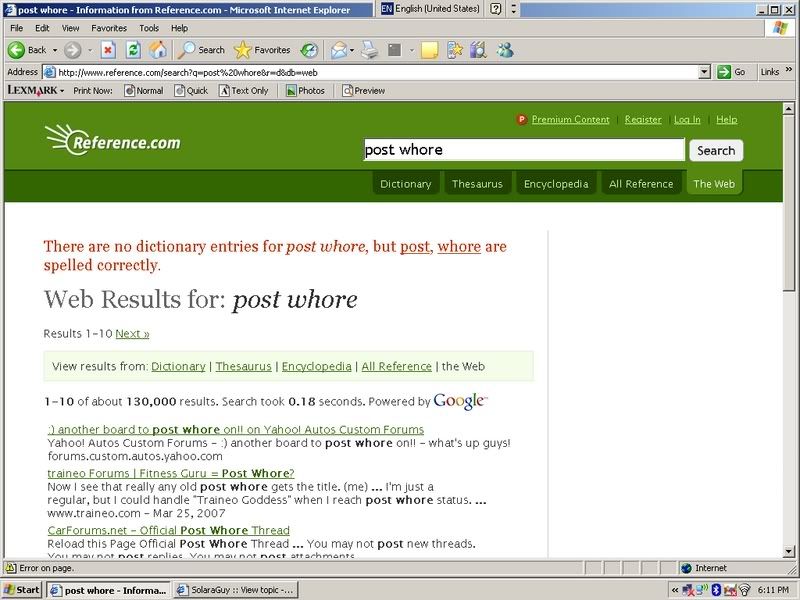800x600 pixels.
Task: Stop loading with the red X icon
Action: click(x=108, y=50)
